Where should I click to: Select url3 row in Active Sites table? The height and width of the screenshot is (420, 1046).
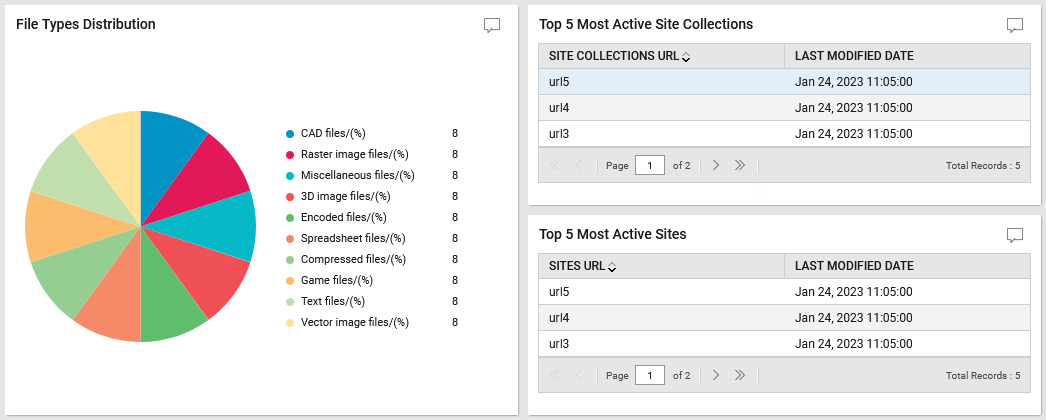coord(784,344)
